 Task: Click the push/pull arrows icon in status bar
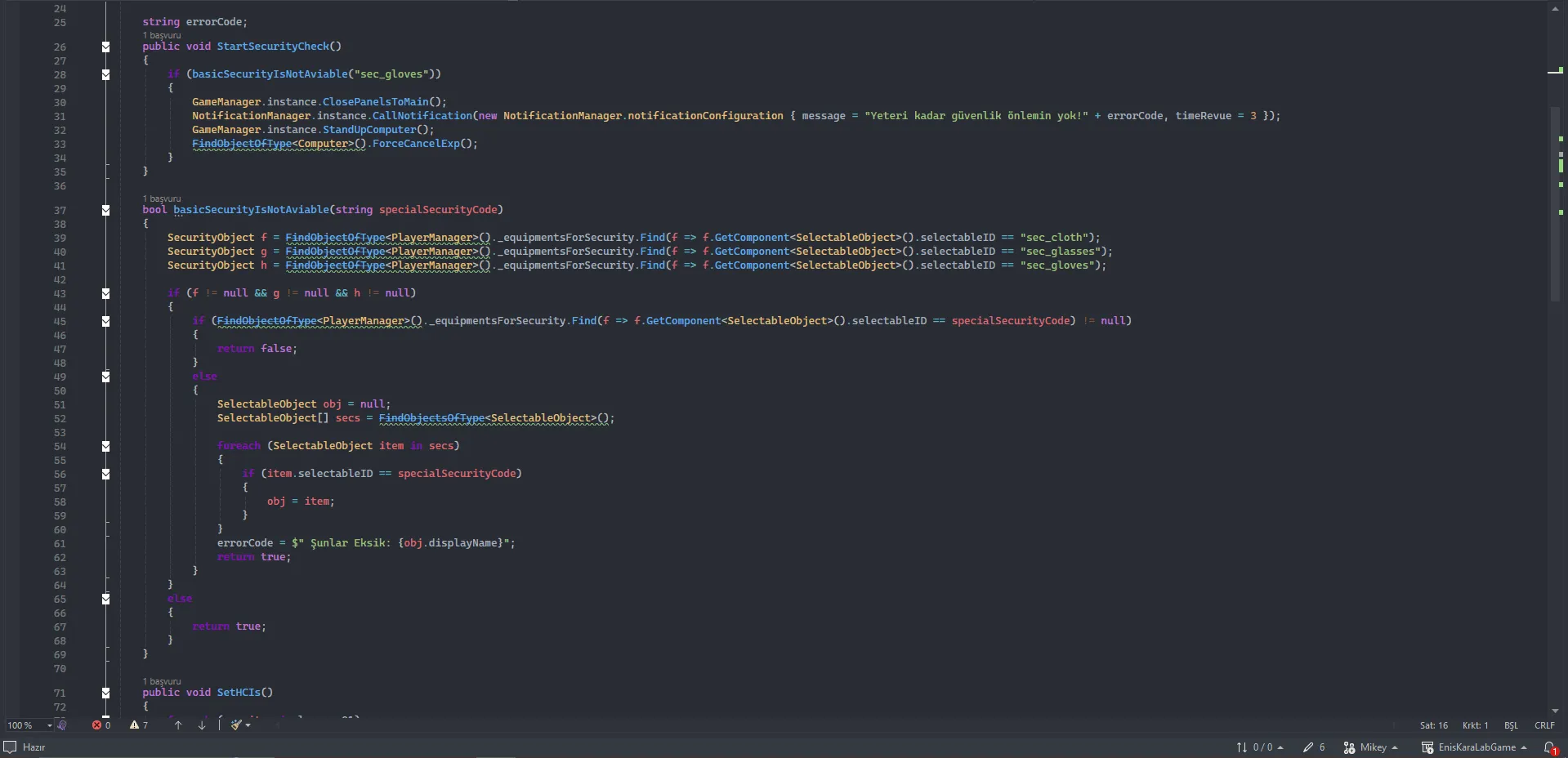pos(1242,747)
